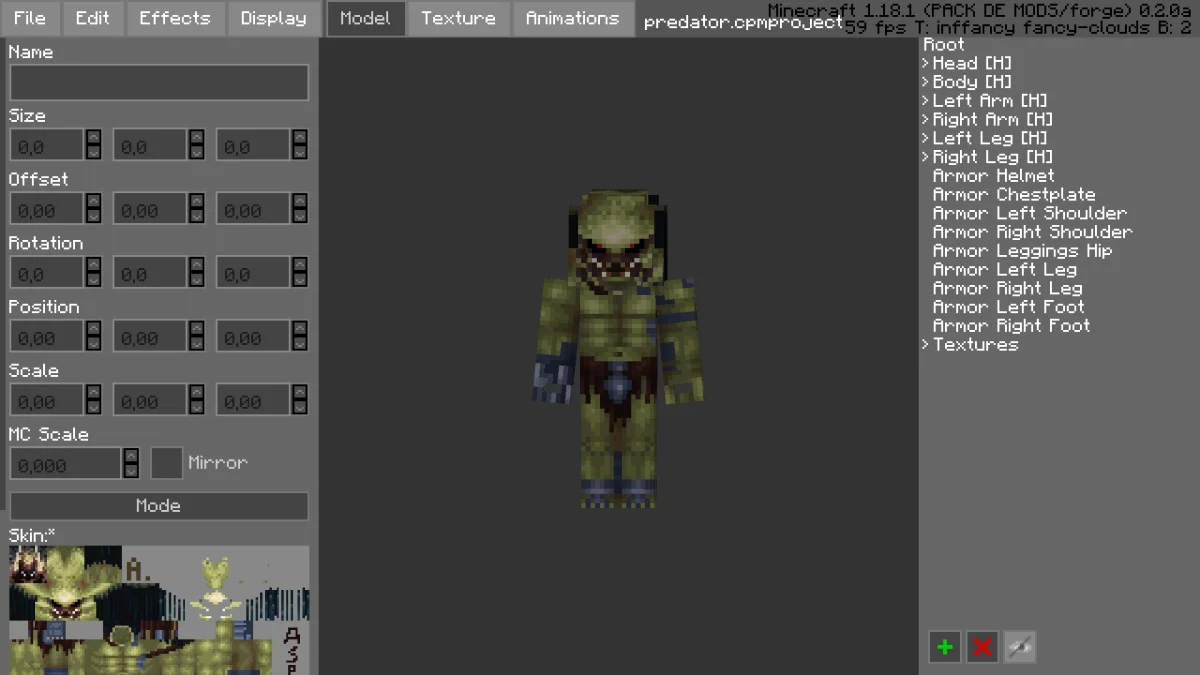Switch to the Texture tab

(458, 18)
